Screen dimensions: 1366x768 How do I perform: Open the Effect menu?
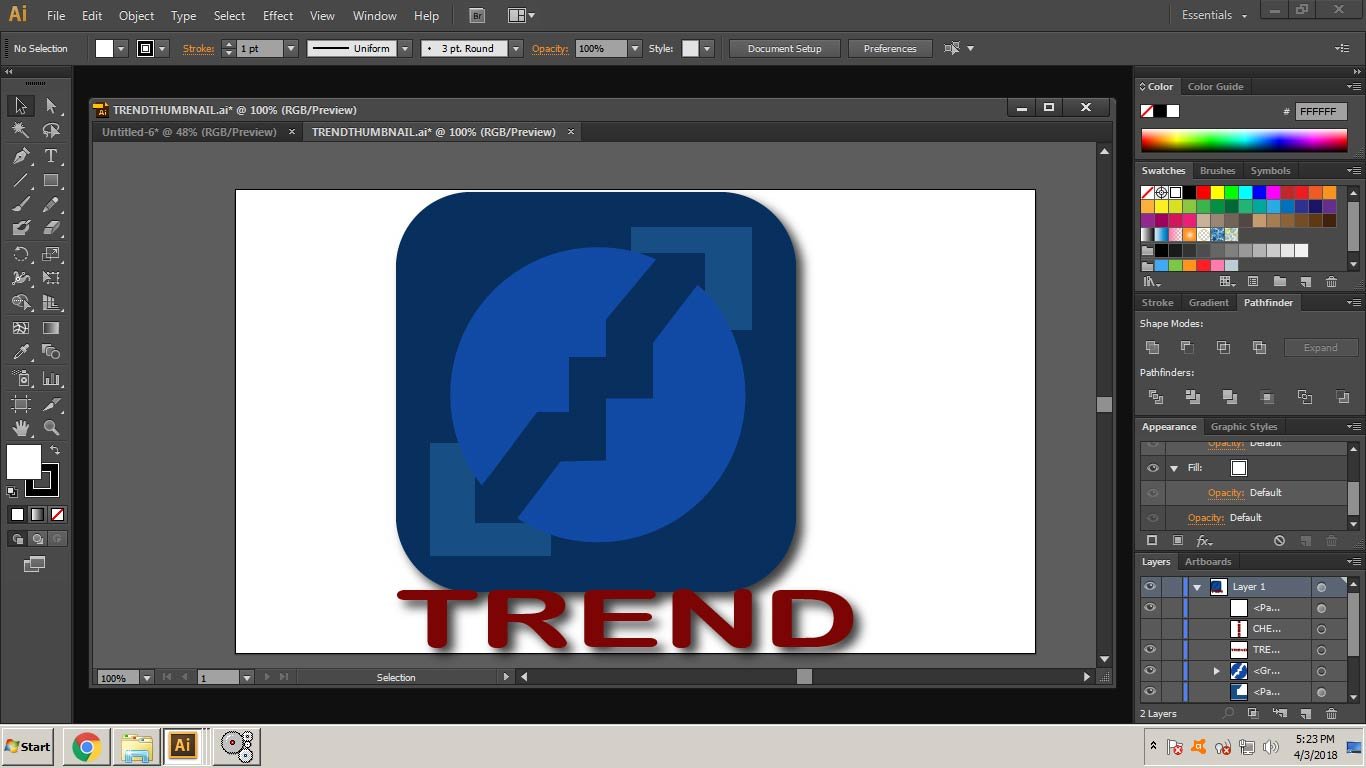278,16
